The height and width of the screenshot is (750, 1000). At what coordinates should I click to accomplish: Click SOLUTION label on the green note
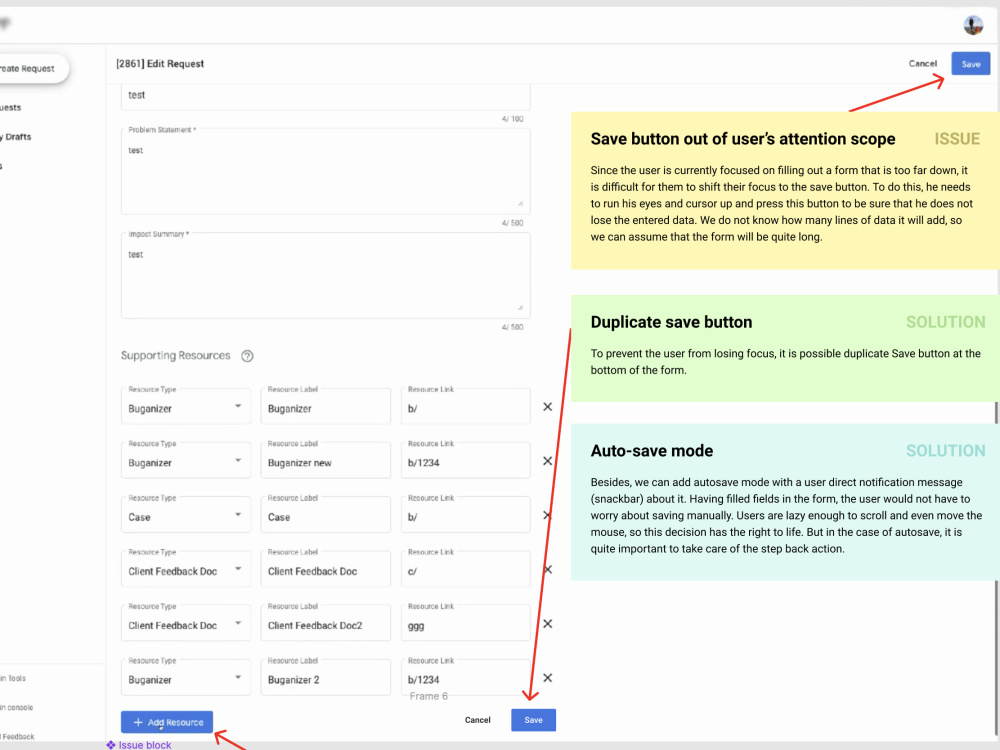click(946, 322)
